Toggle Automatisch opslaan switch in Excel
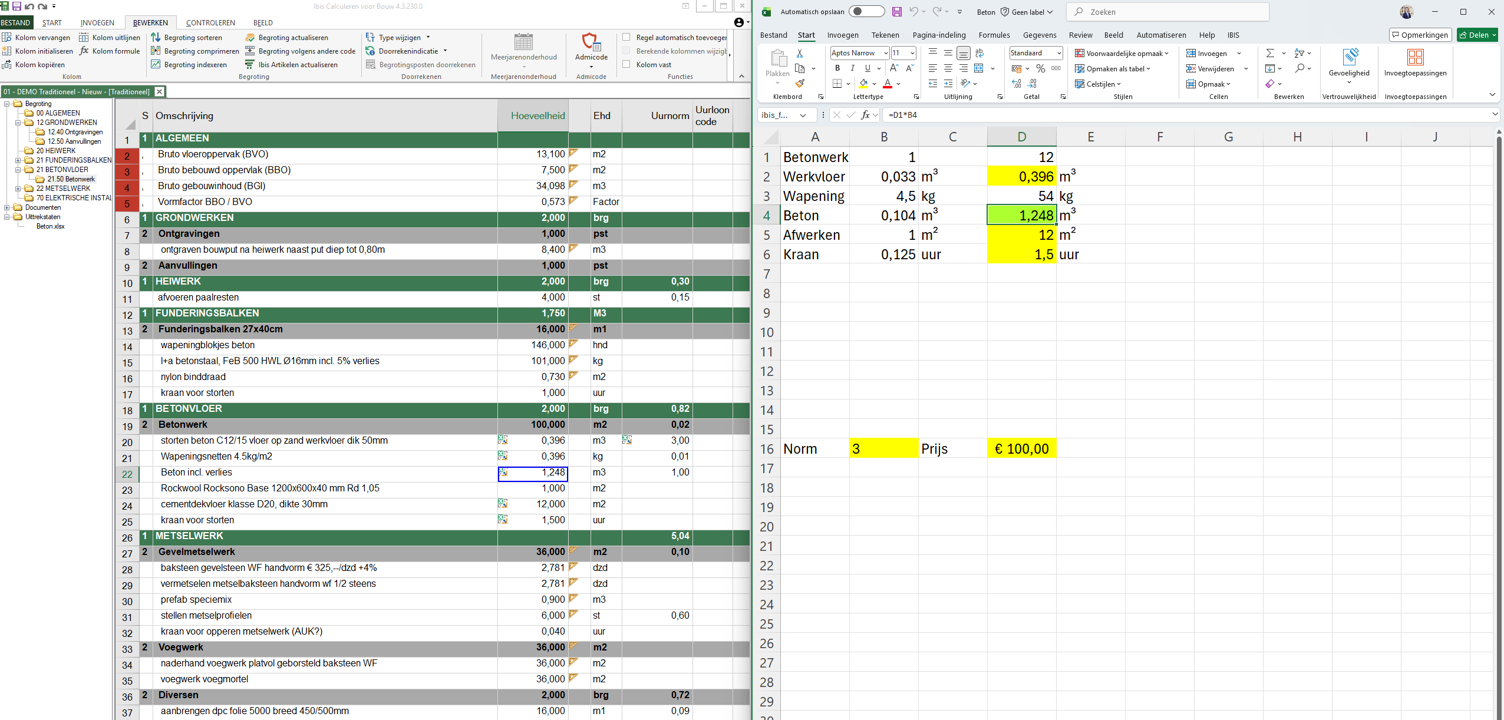1504x720 pixels. (866, 12)
